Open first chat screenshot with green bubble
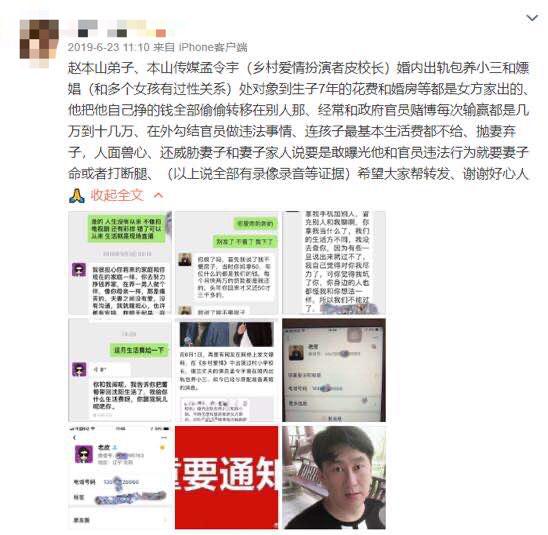This screenshot has width=548, height=535. 120,263
